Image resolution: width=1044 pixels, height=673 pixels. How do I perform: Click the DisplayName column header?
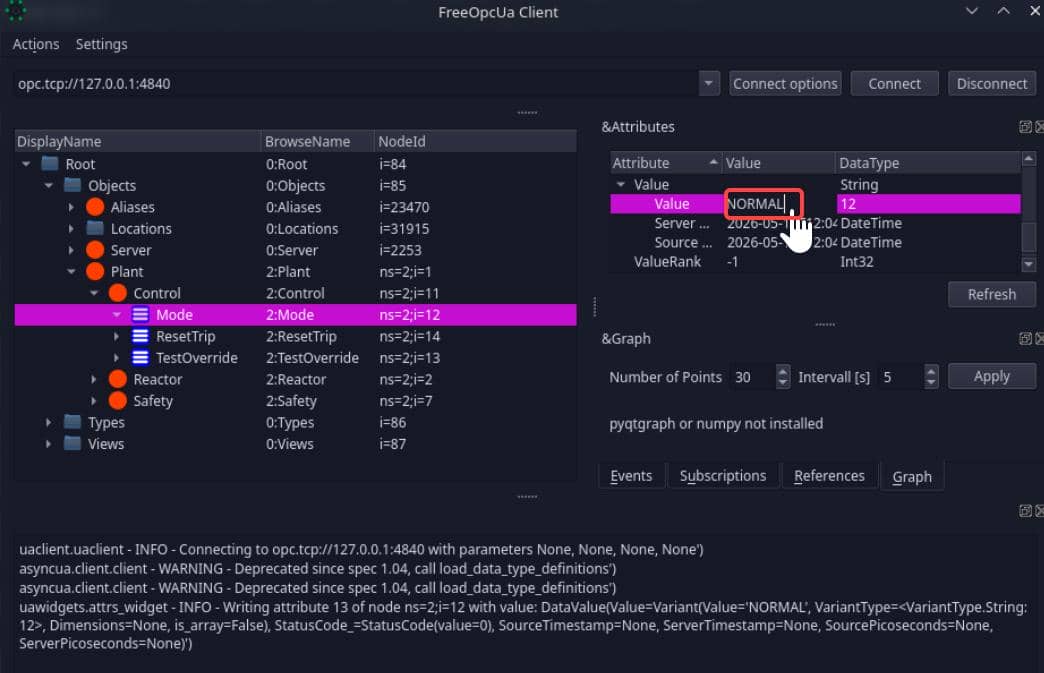[x=137, y=141]
